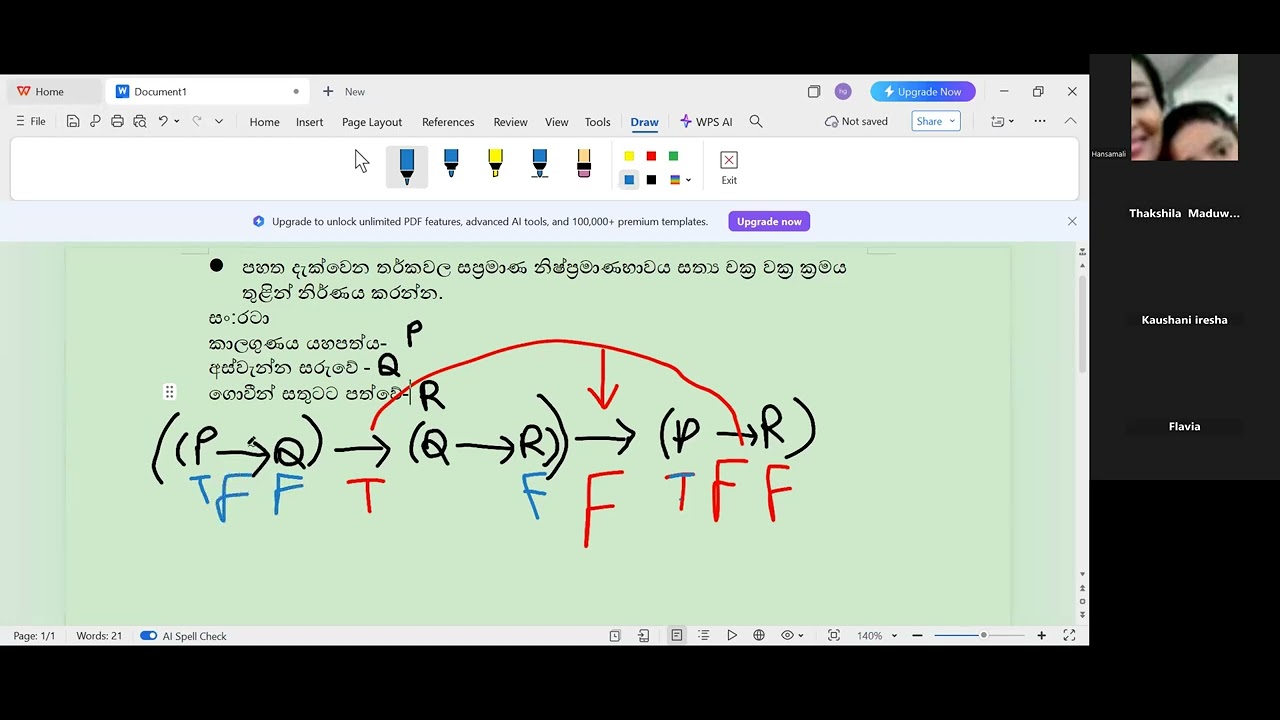Exit the Draw mode
The width and height of the screenshot is (1280, 720).
[x=729, y=167]
